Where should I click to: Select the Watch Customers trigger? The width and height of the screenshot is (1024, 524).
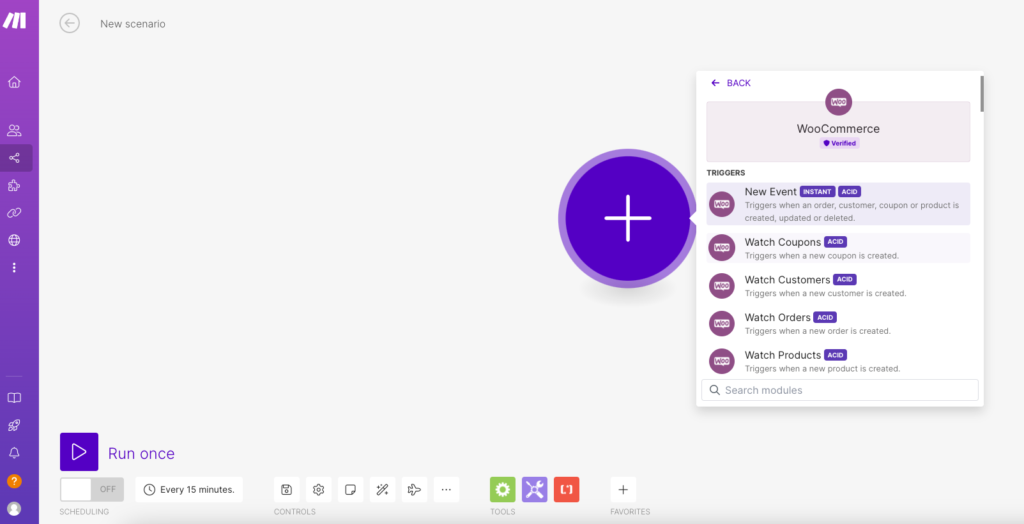(x=838, y=286)
